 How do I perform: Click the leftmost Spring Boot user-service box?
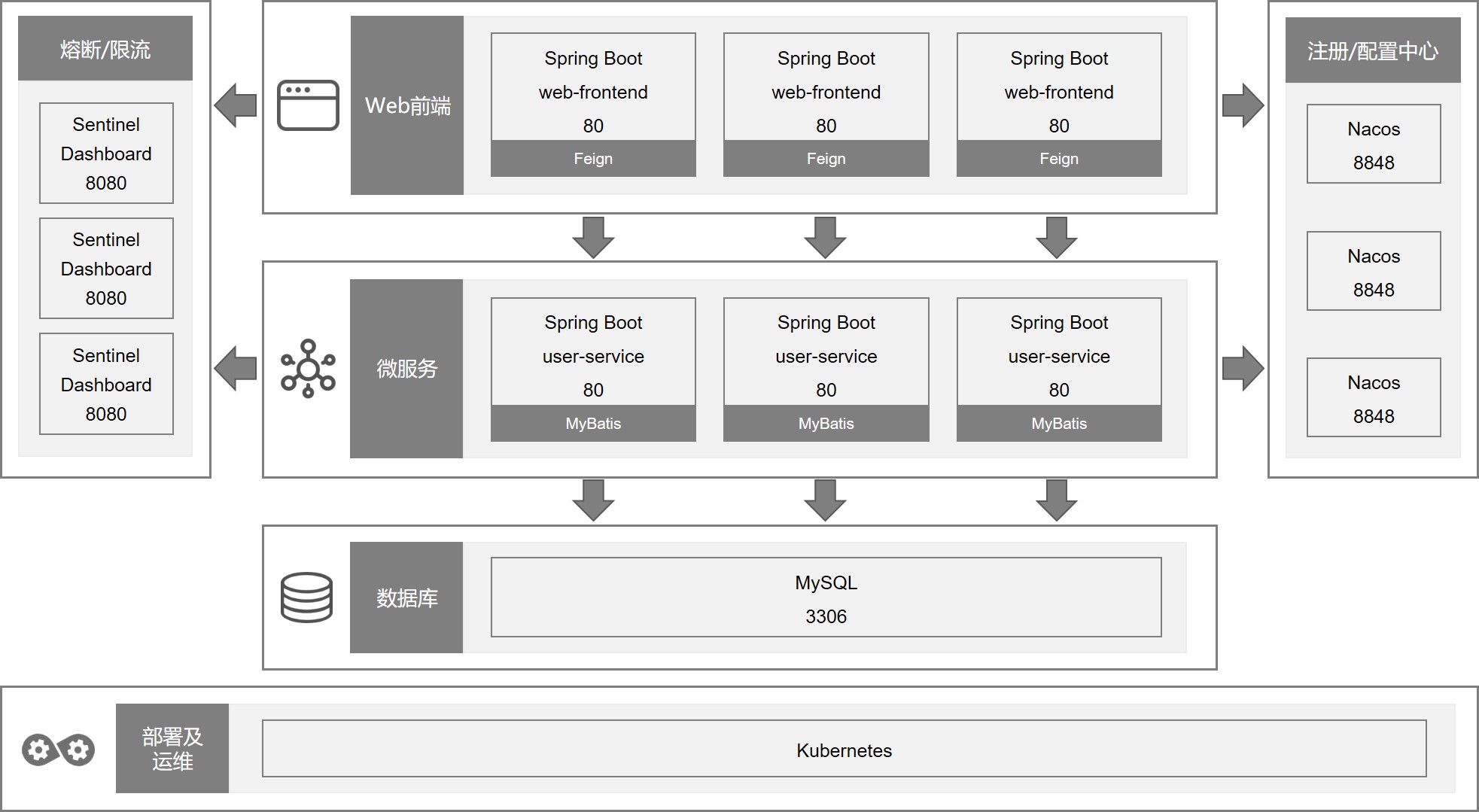coord(593,352)
